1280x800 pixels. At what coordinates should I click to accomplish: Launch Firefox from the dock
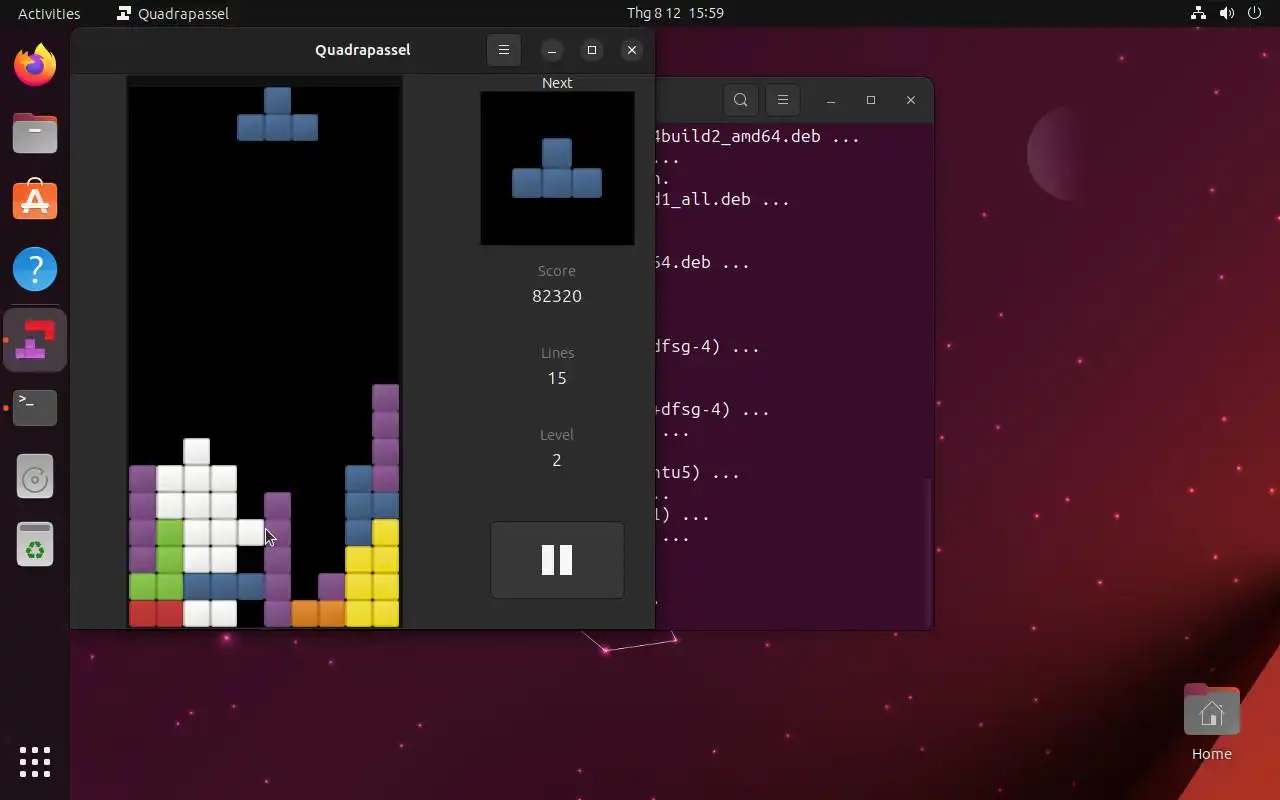pos(35,65)
